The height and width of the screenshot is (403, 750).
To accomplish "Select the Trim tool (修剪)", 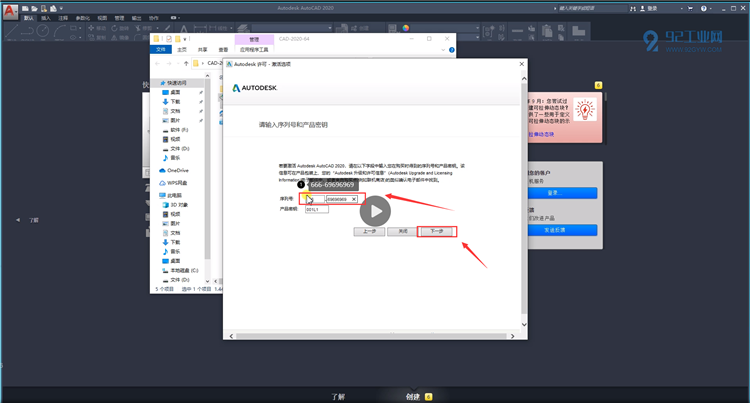I will (x=143, y=28).
